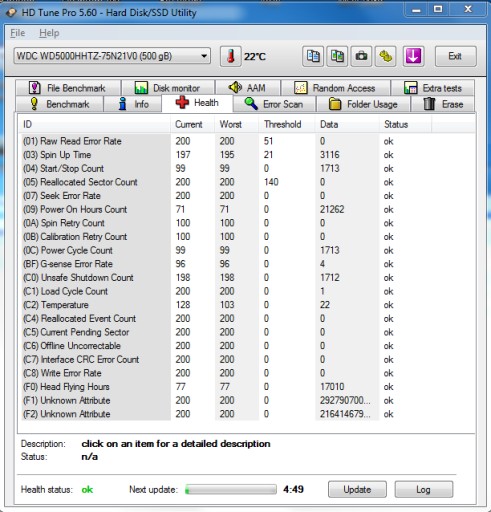Select the (09) Power On Hours Count row
The height and width of the screenshot is (512, 491).
247,209
